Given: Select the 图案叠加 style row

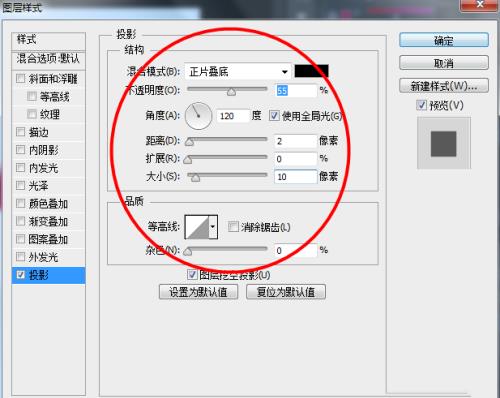Looking at the screenshot, I should 48,239.
